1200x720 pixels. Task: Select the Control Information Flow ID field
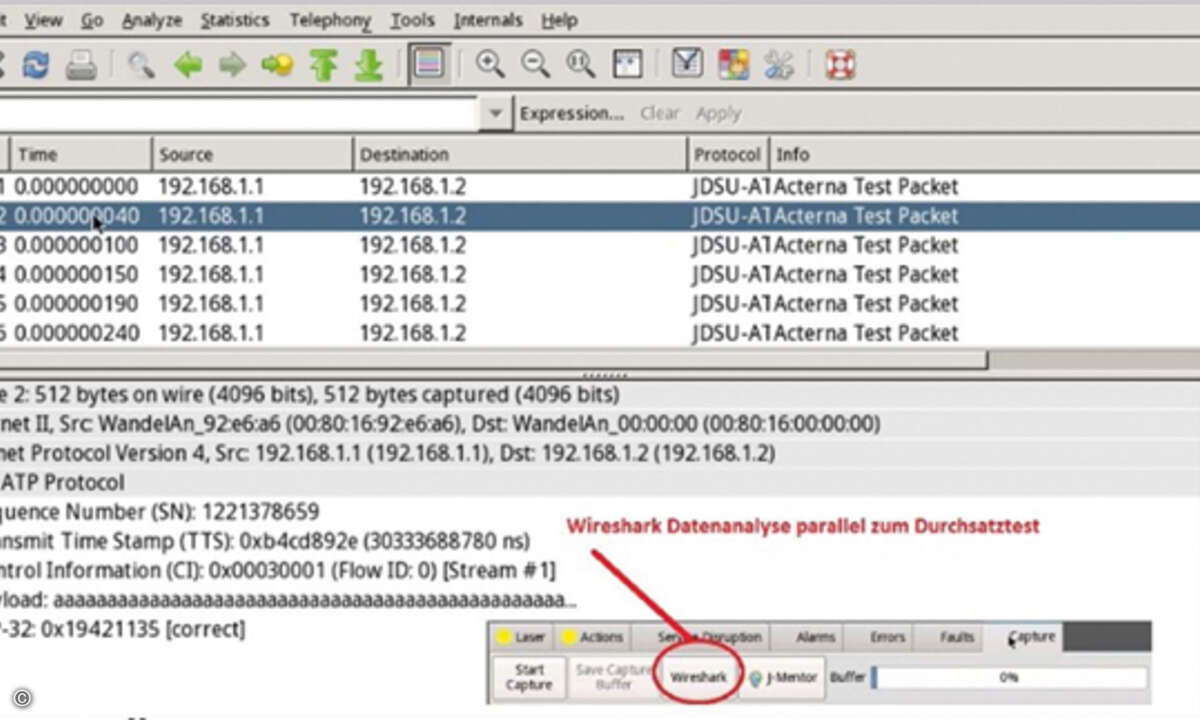click(x=278, y=570)
